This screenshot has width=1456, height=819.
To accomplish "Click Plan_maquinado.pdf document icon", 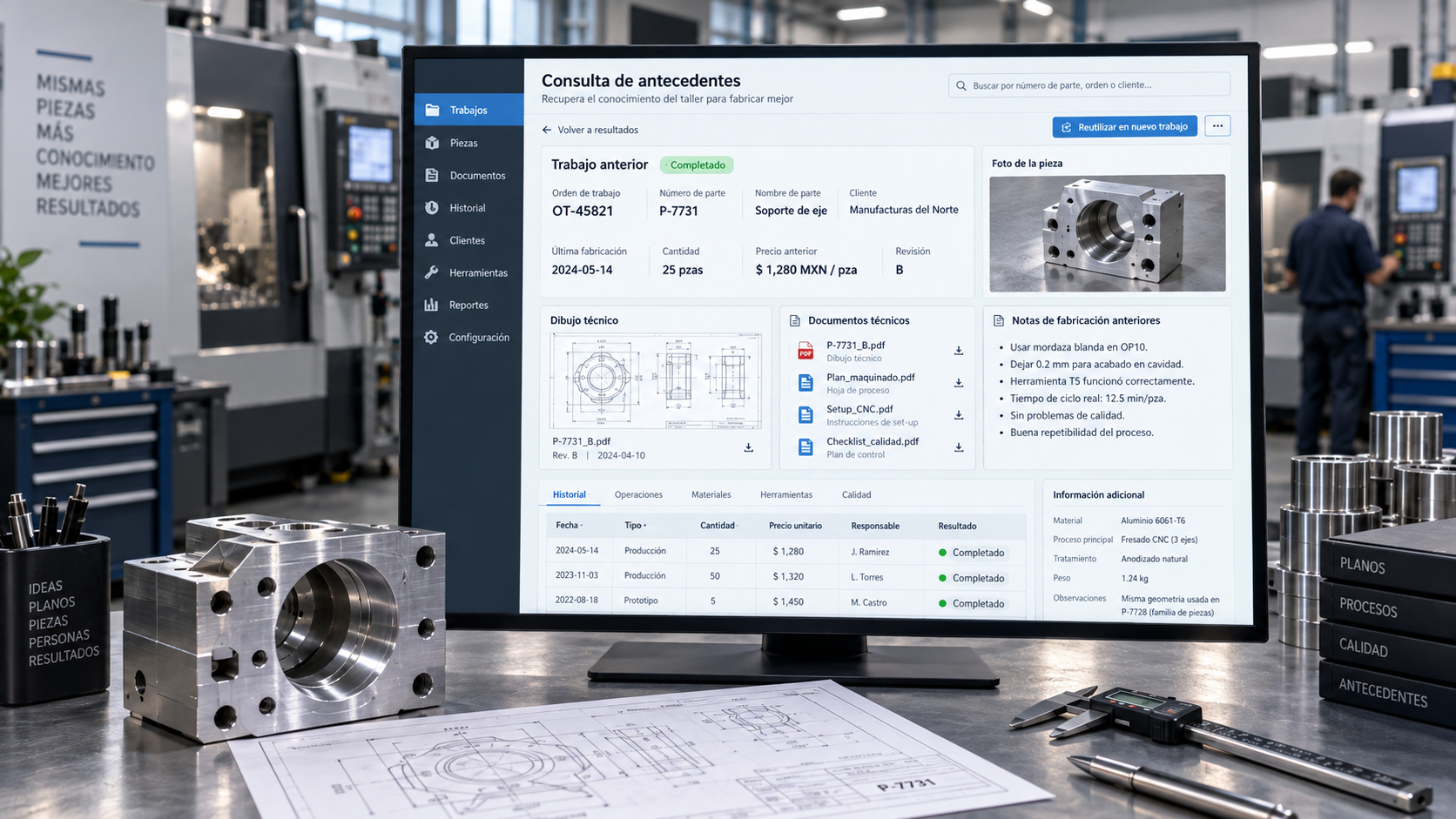I will pos(806,383).
